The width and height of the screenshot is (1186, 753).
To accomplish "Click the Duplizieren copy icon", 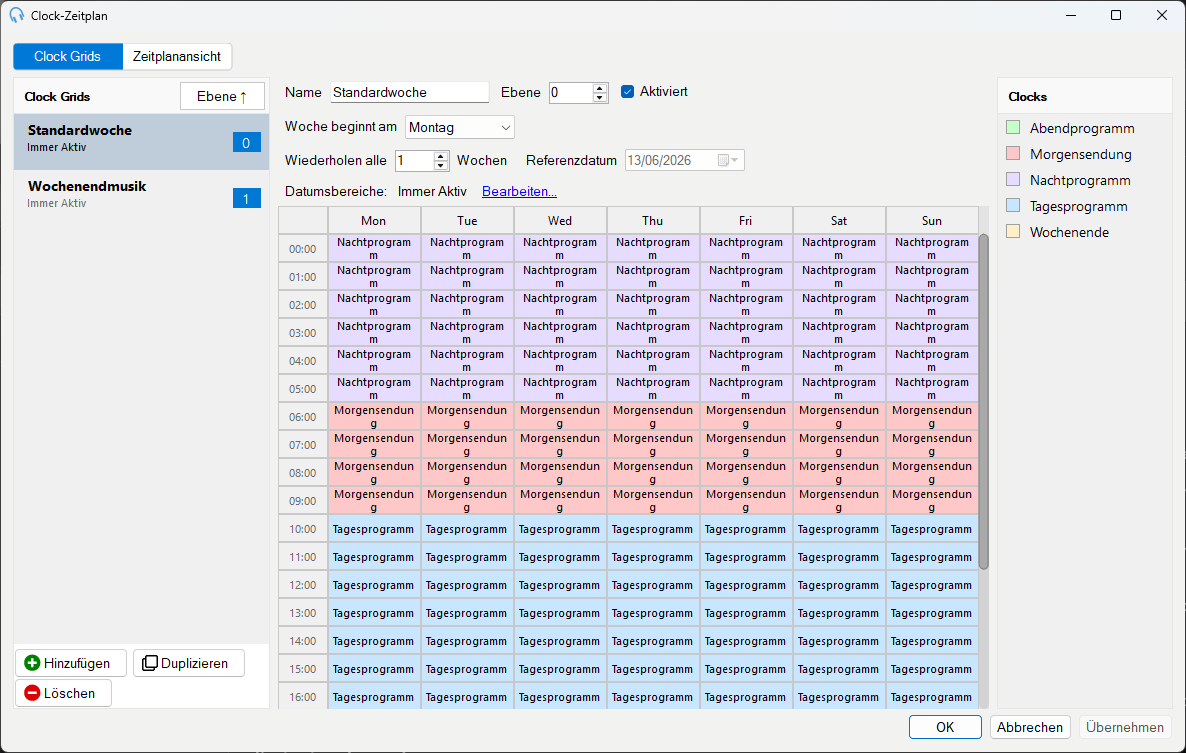I will 150,663.
